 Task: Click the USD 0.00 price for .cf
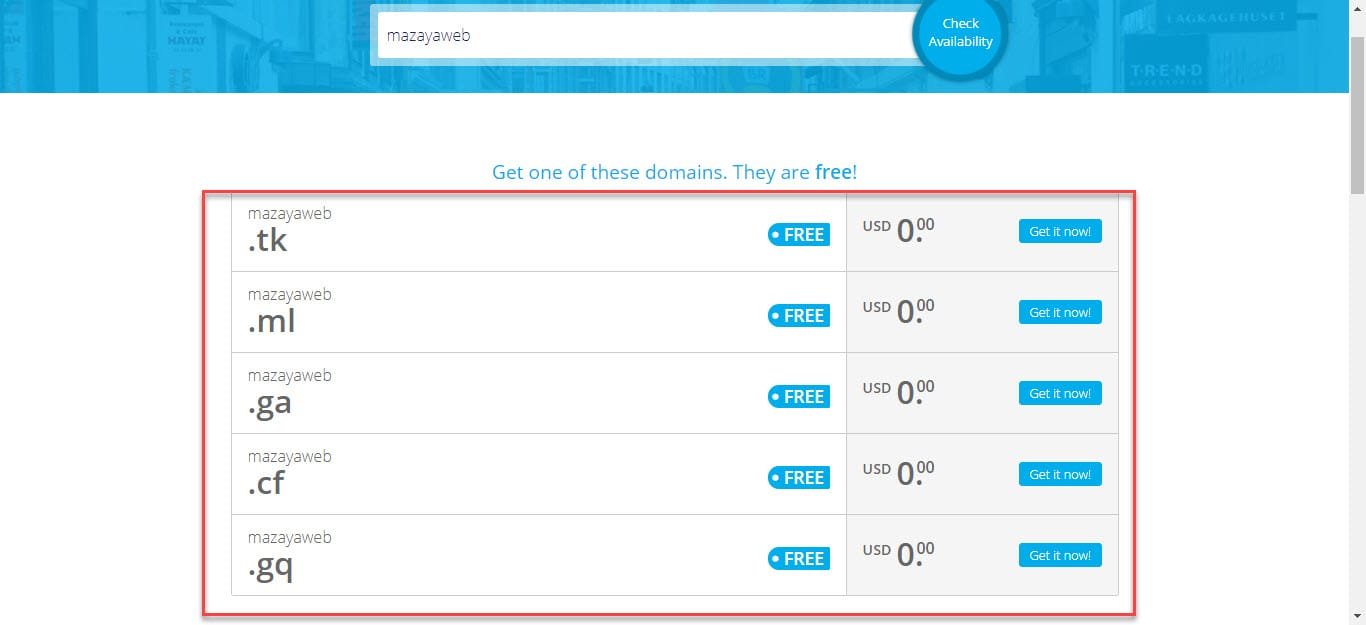click(x=898, y=474)
